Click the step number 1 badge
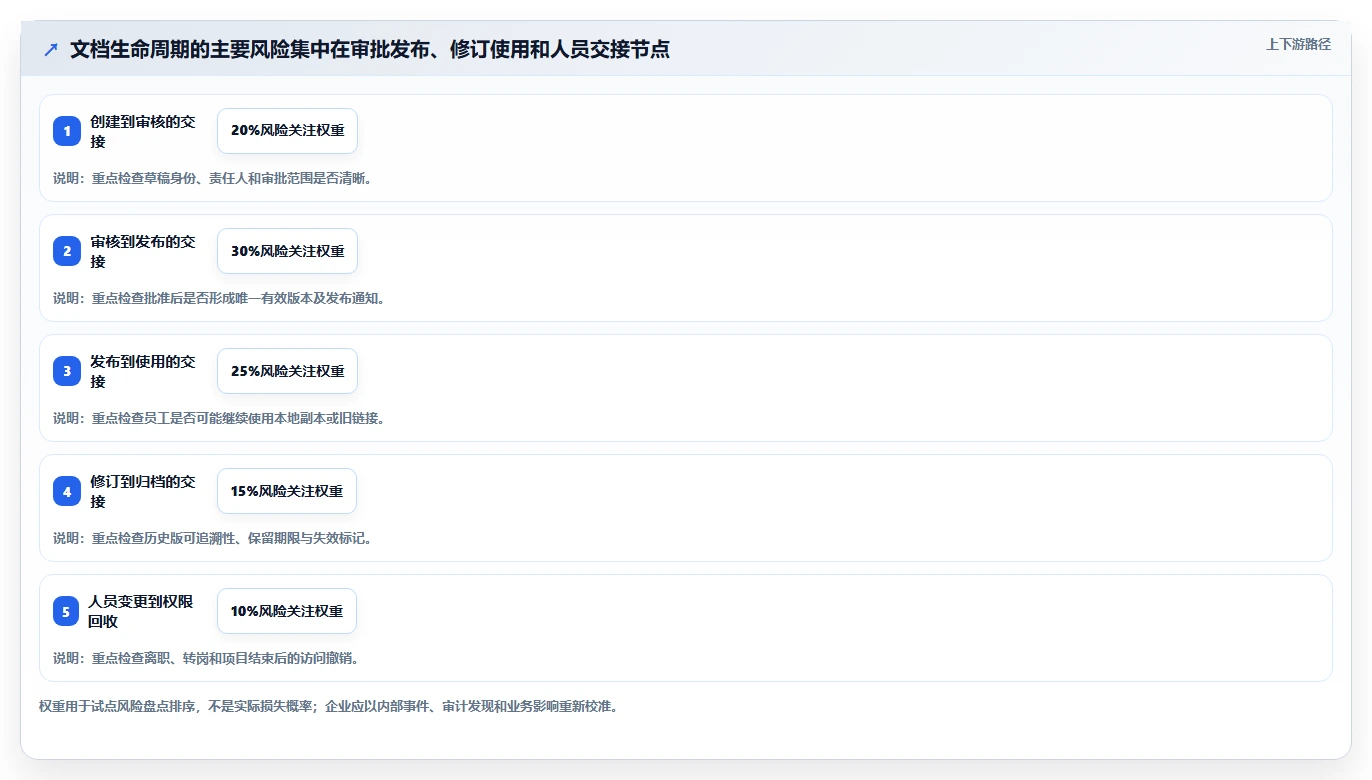The height and width of the screenshot is (780, 1372). (67, 131)
